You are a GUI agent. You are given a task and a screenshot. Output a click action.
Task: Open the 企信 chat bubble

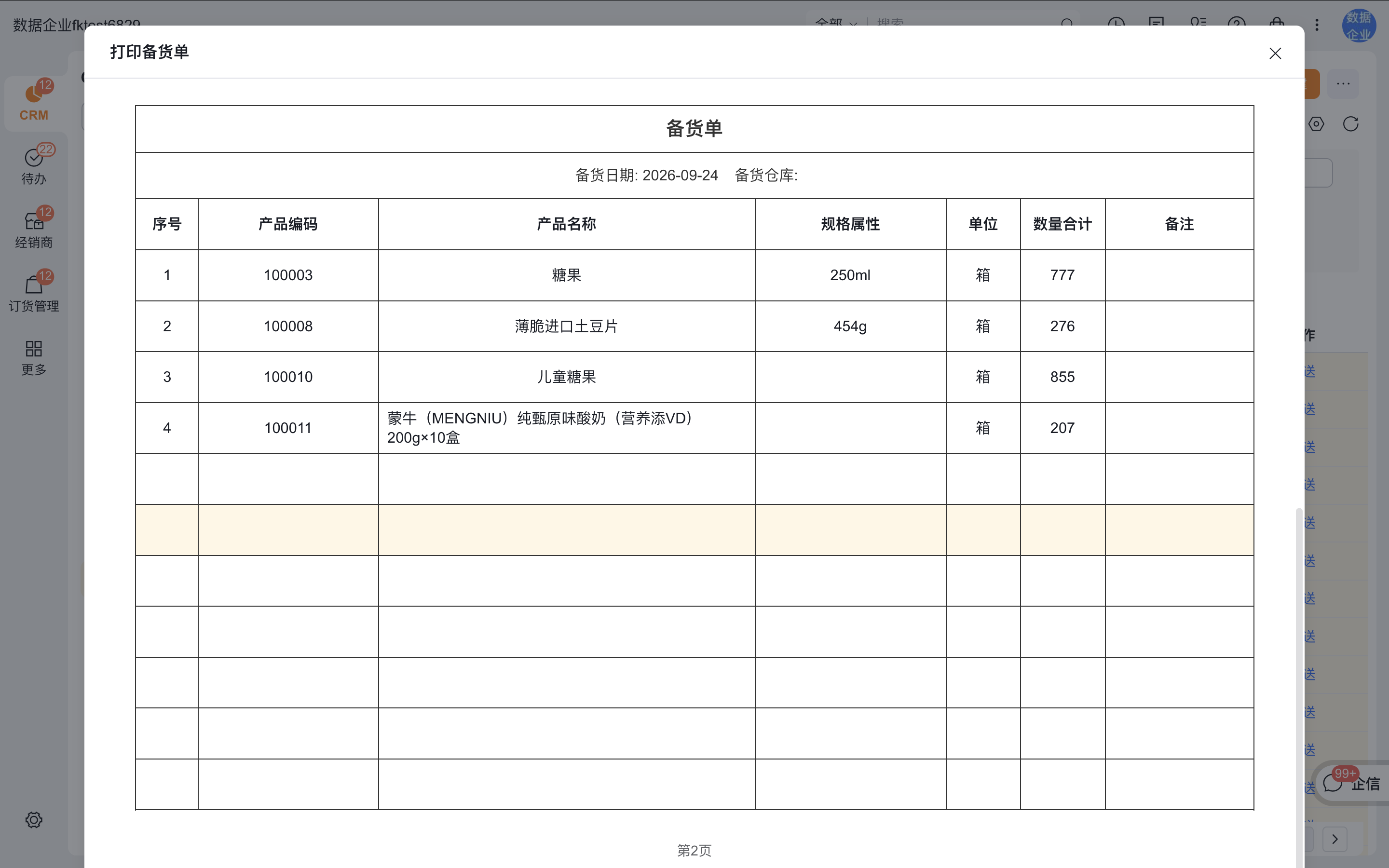(1352, 783)
